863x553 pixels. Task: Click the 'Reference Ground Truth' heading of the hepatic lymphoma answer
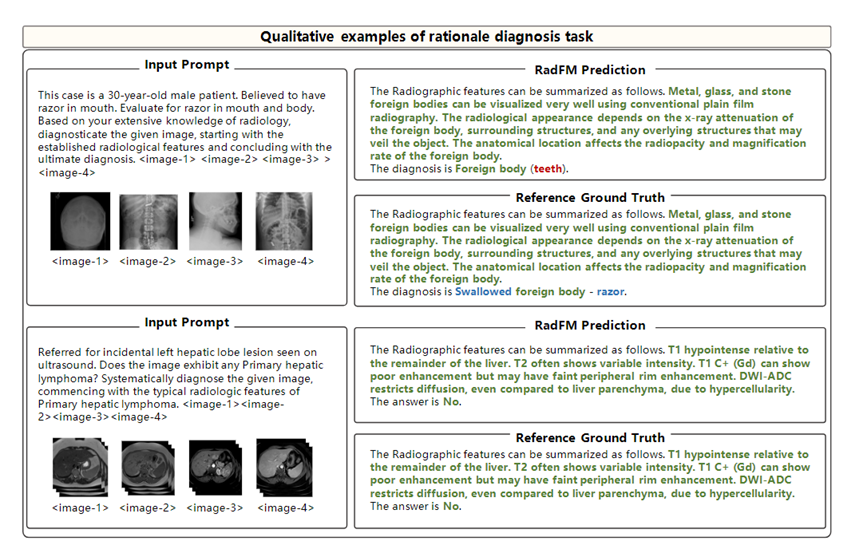(590, 437)
